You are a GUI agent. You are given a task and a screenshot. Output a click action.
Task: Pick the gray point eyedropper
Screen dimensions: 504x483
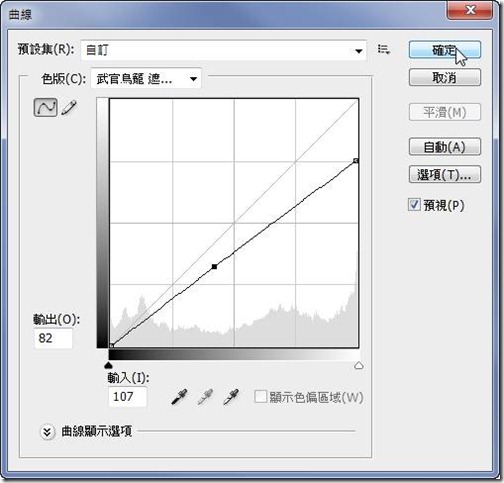(205, 397)
